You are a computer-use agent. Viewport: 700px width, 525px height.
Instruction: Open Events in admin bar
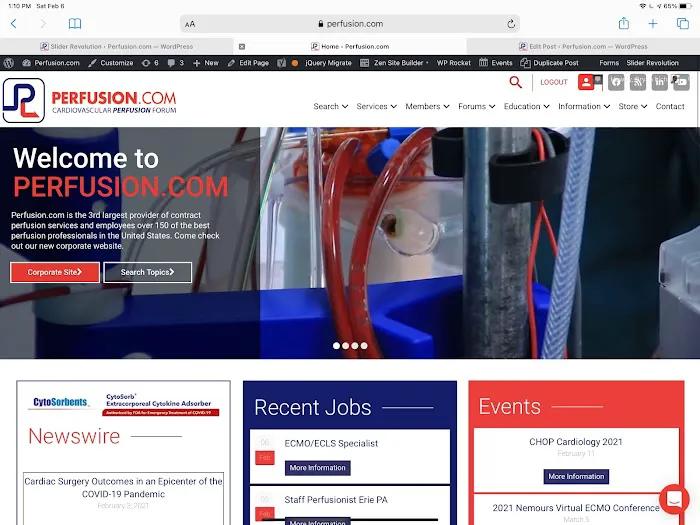pos(496,63)
